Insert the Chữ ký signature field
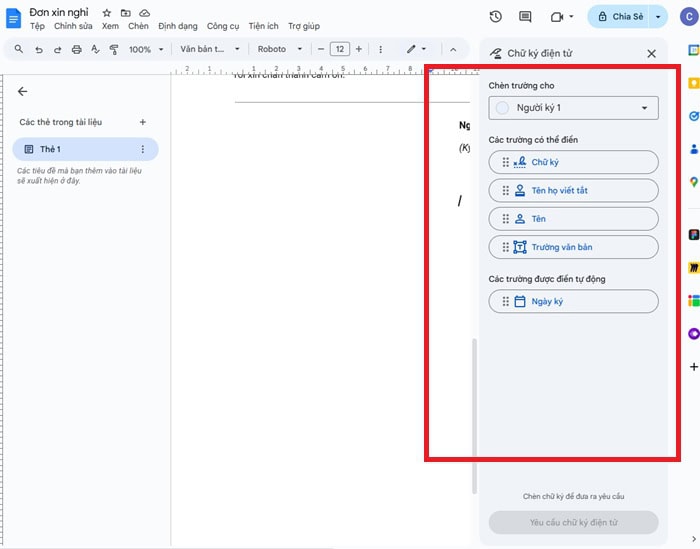The image size is (700, 549). 573,162
